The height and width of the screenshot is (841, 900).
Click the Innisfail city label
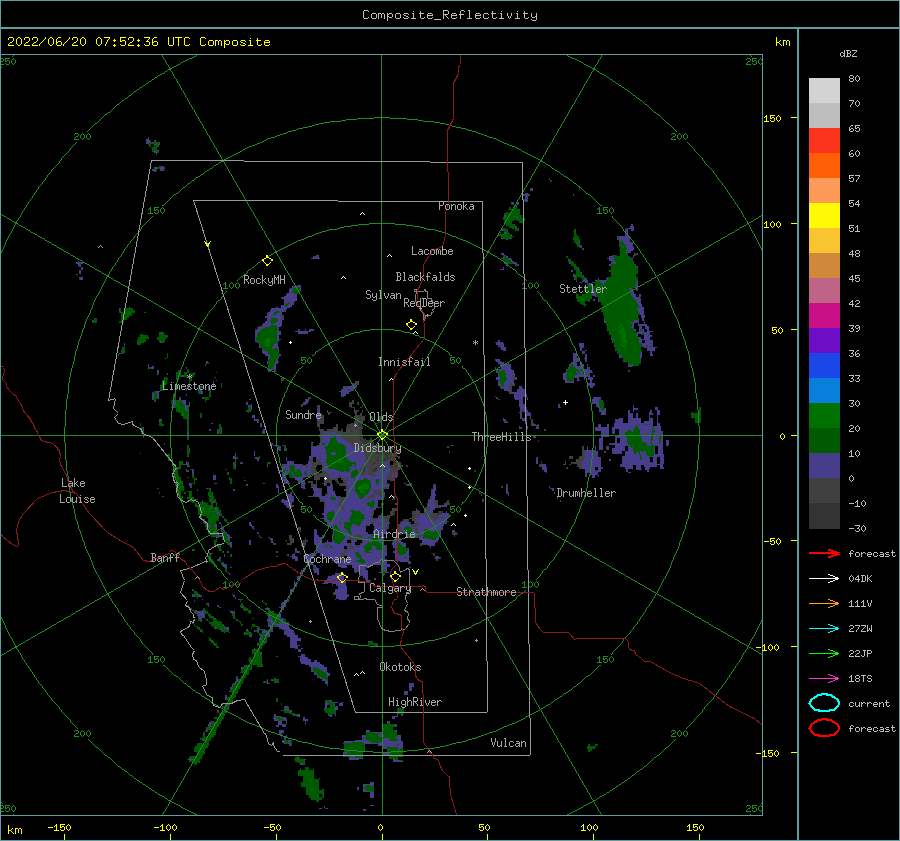click(x=404, y=362)
